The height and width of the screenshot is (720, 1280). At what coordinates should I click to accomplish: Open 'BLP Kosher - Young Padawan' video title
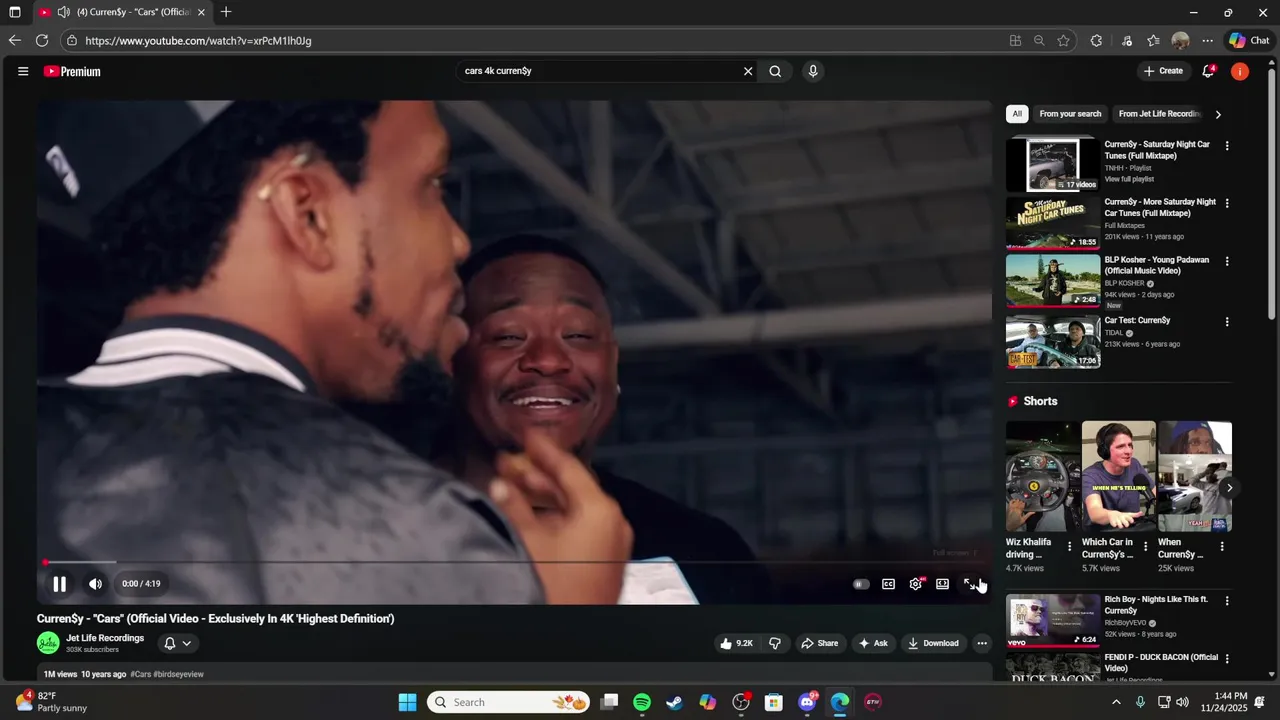[1157, 265]
